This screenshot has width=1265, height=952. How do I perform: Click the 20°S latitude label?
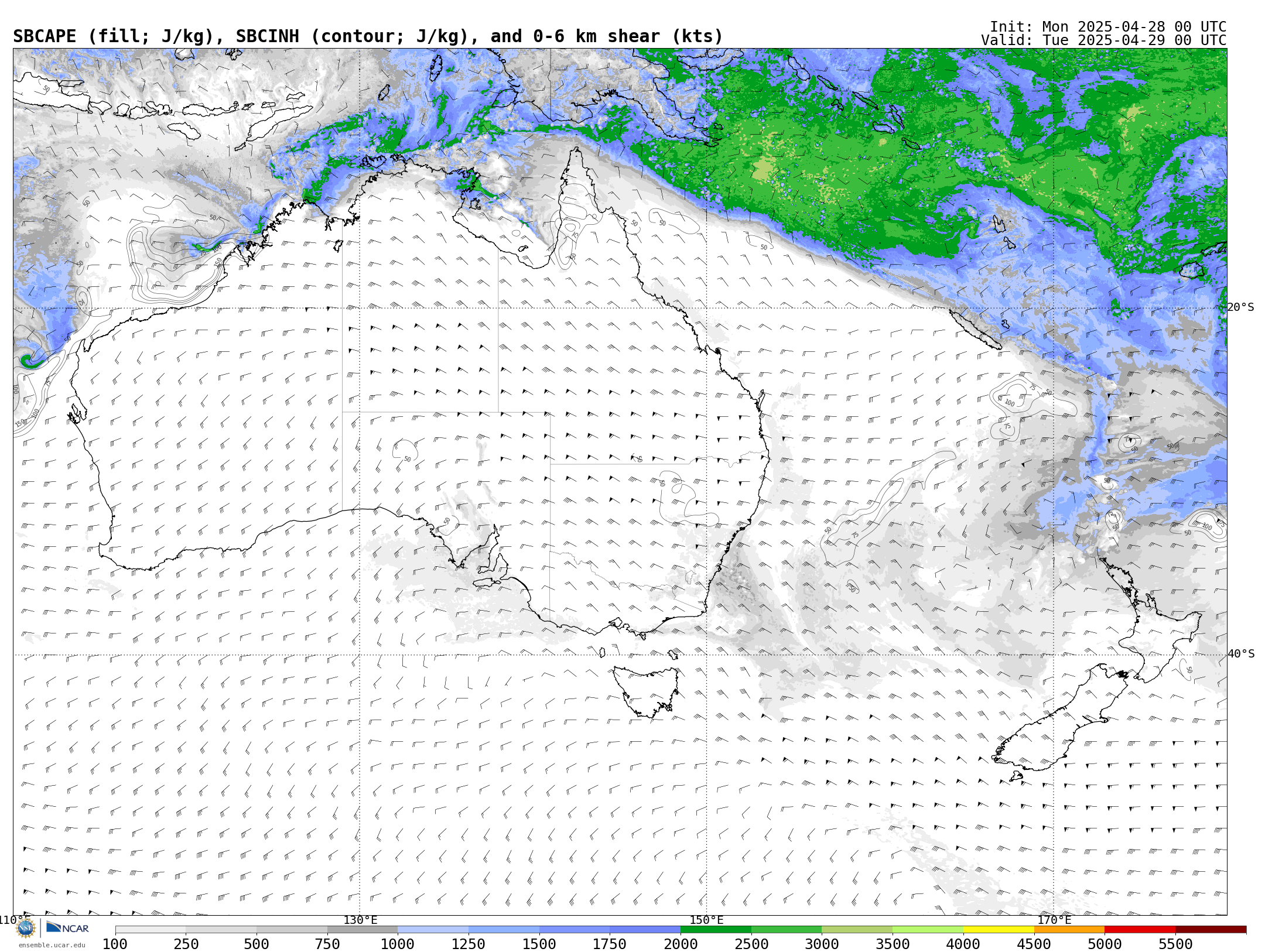click(x=1241, y=307)
